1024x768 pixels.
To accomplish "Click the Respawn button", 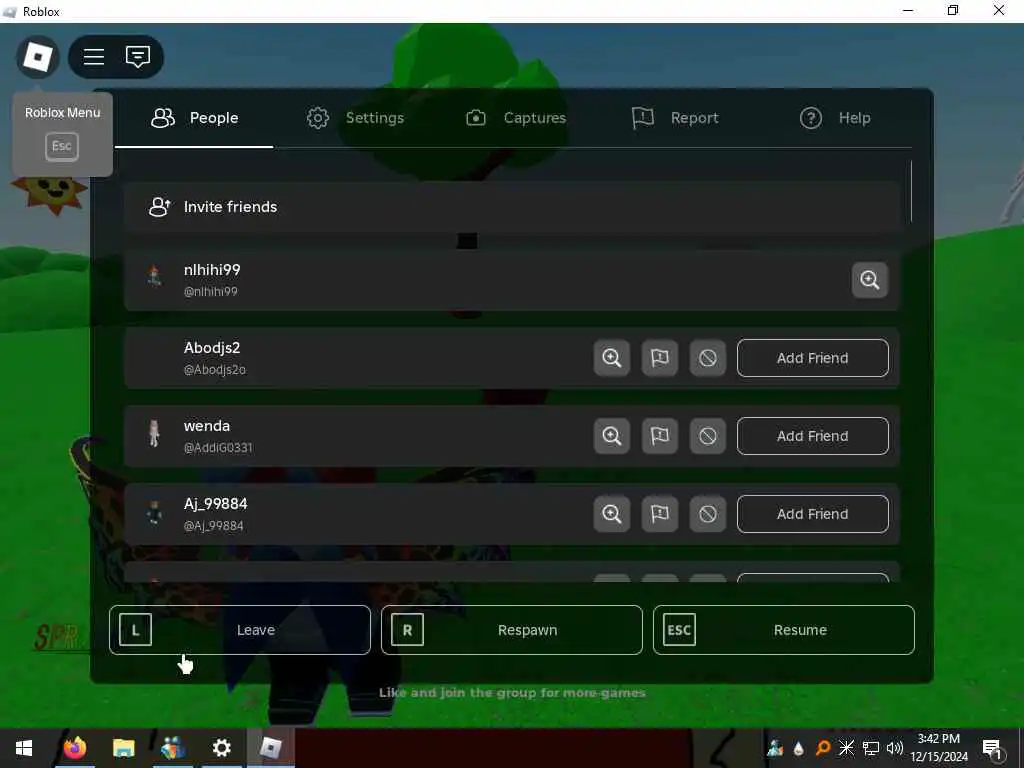I will pos(511,630).
